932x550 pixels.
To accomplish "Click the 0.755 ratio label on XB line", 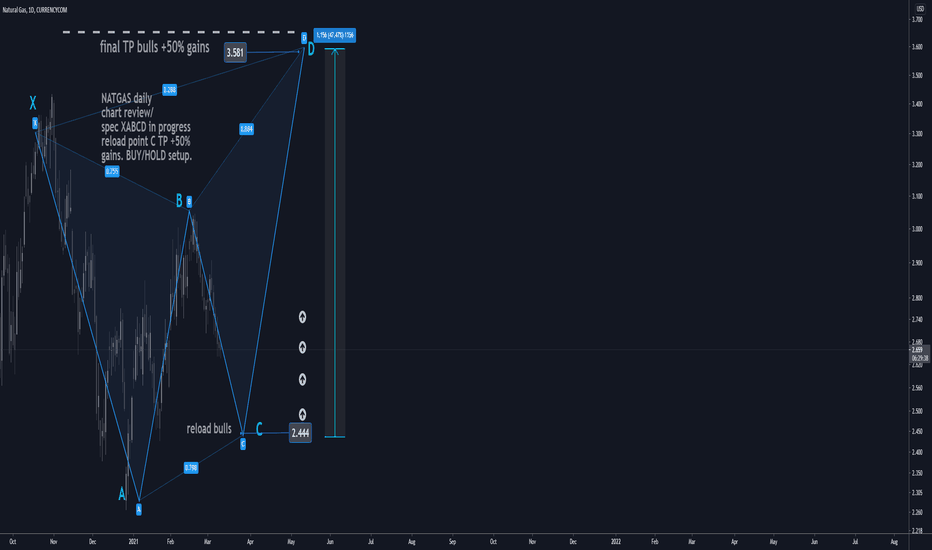I will pyautogui.click(x=112, y=171).
